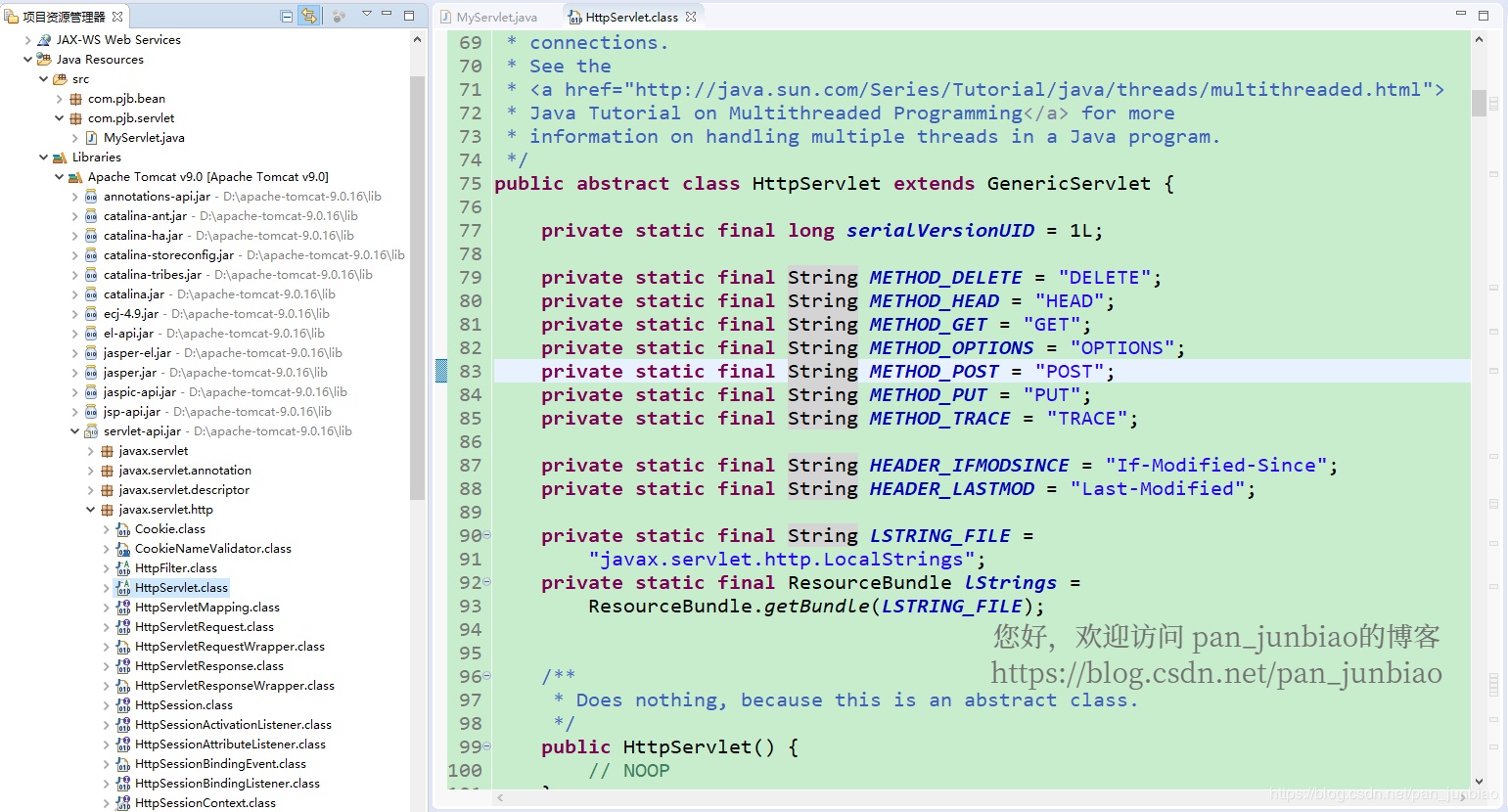Switch to the 项目资源管理器 tab
The image size is (1508, 812).
tap(62, 16)
